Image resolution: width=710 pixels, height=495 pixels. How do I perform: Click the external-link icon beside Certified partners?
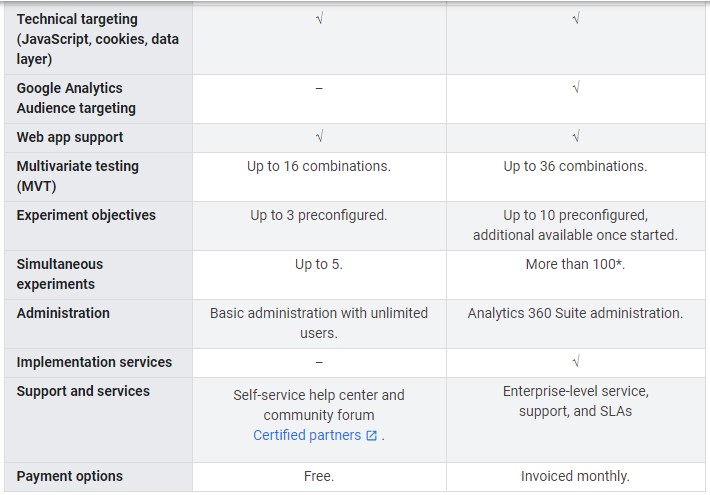click(371, 435)
